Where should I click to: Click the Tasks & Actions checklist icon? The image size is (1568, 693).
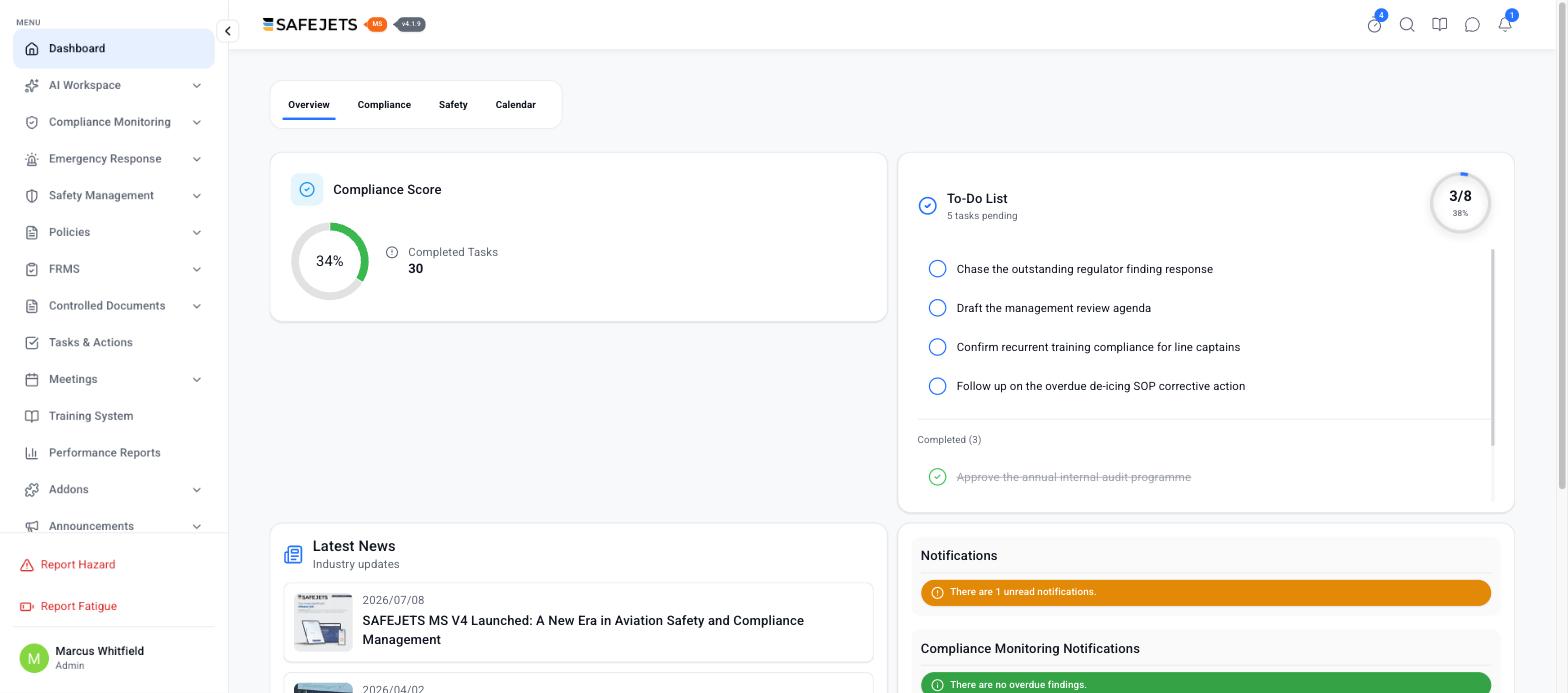(32, 343)
